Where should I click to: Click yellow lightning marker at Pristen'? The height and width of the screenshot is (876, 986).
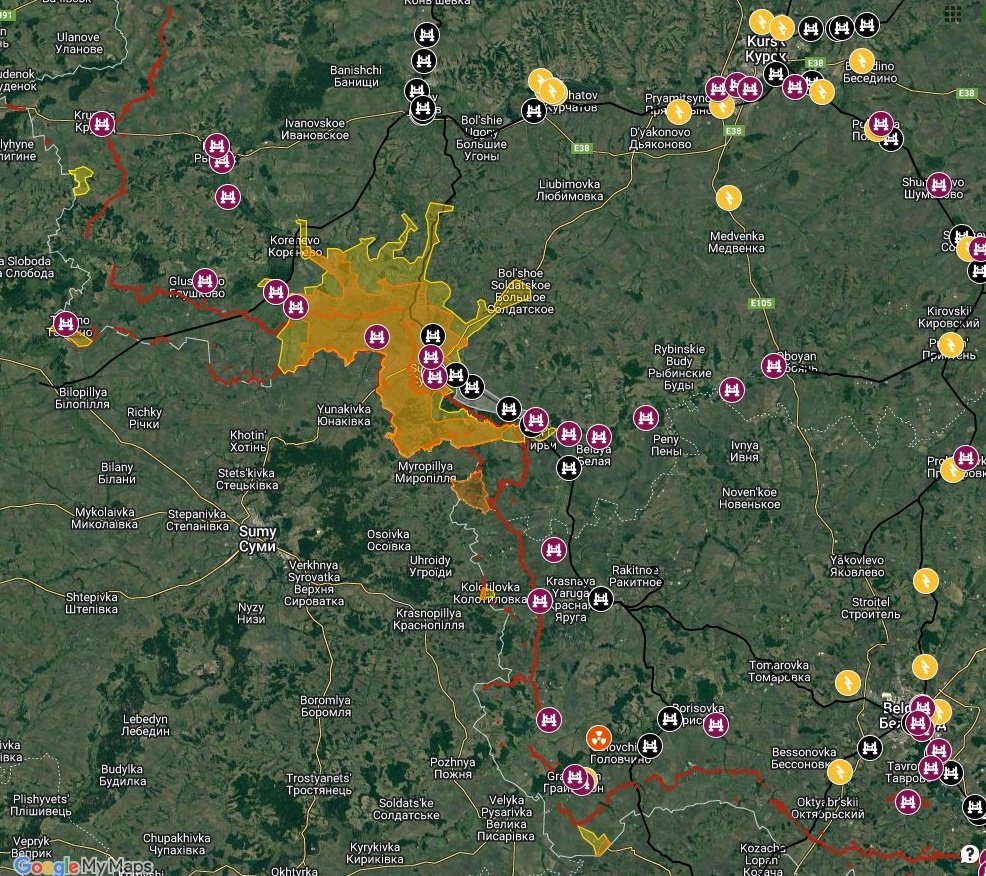pos(950,345)
